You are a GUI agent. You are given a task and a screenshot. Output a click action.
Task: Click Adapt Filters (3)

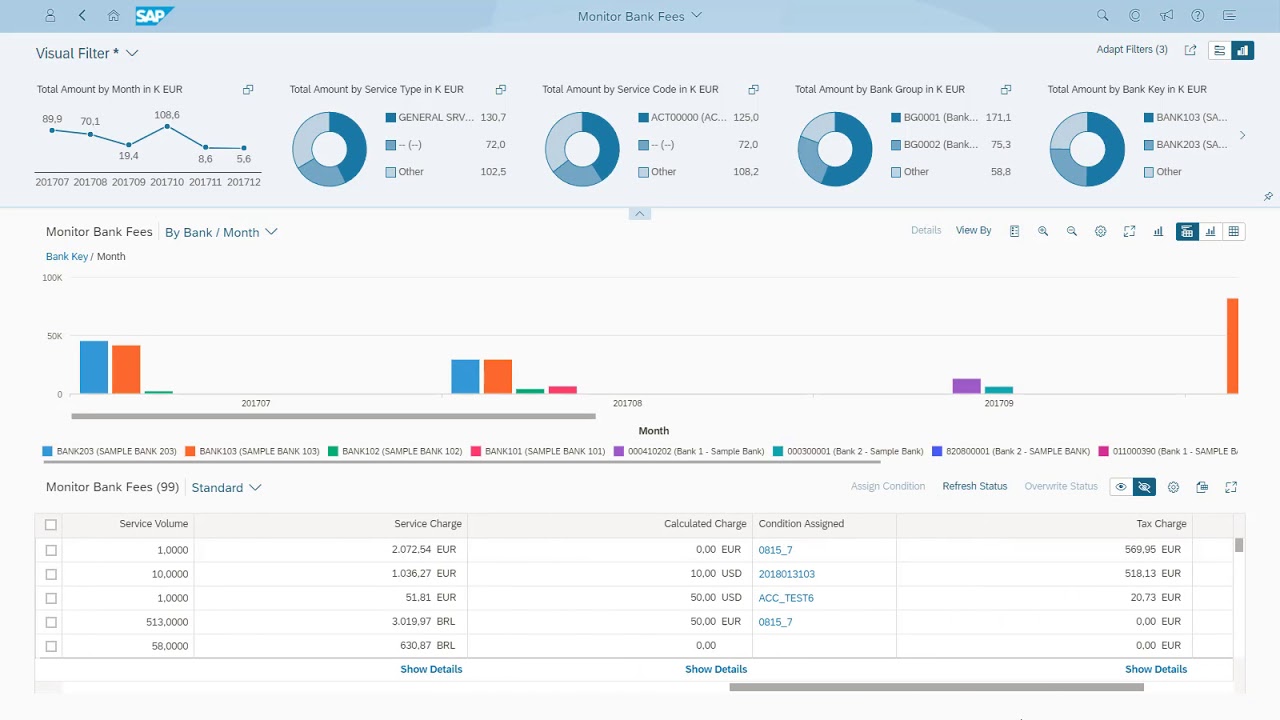[x=1132, y=49]
